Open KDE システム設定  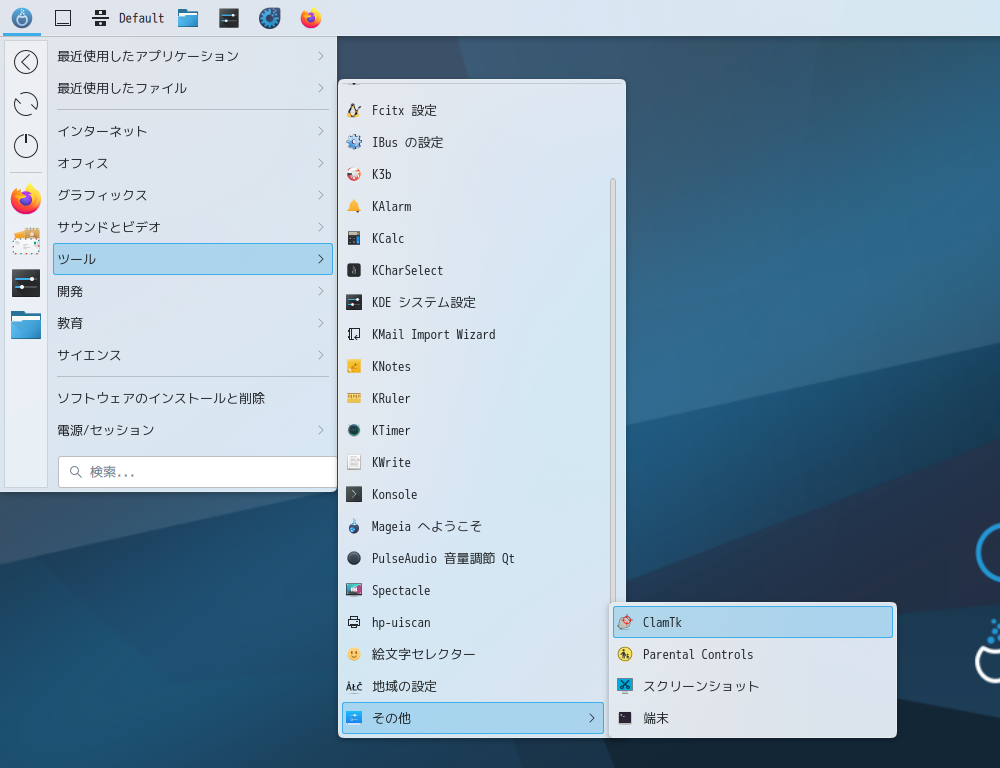pyautogui.click(x=473, y=302)
